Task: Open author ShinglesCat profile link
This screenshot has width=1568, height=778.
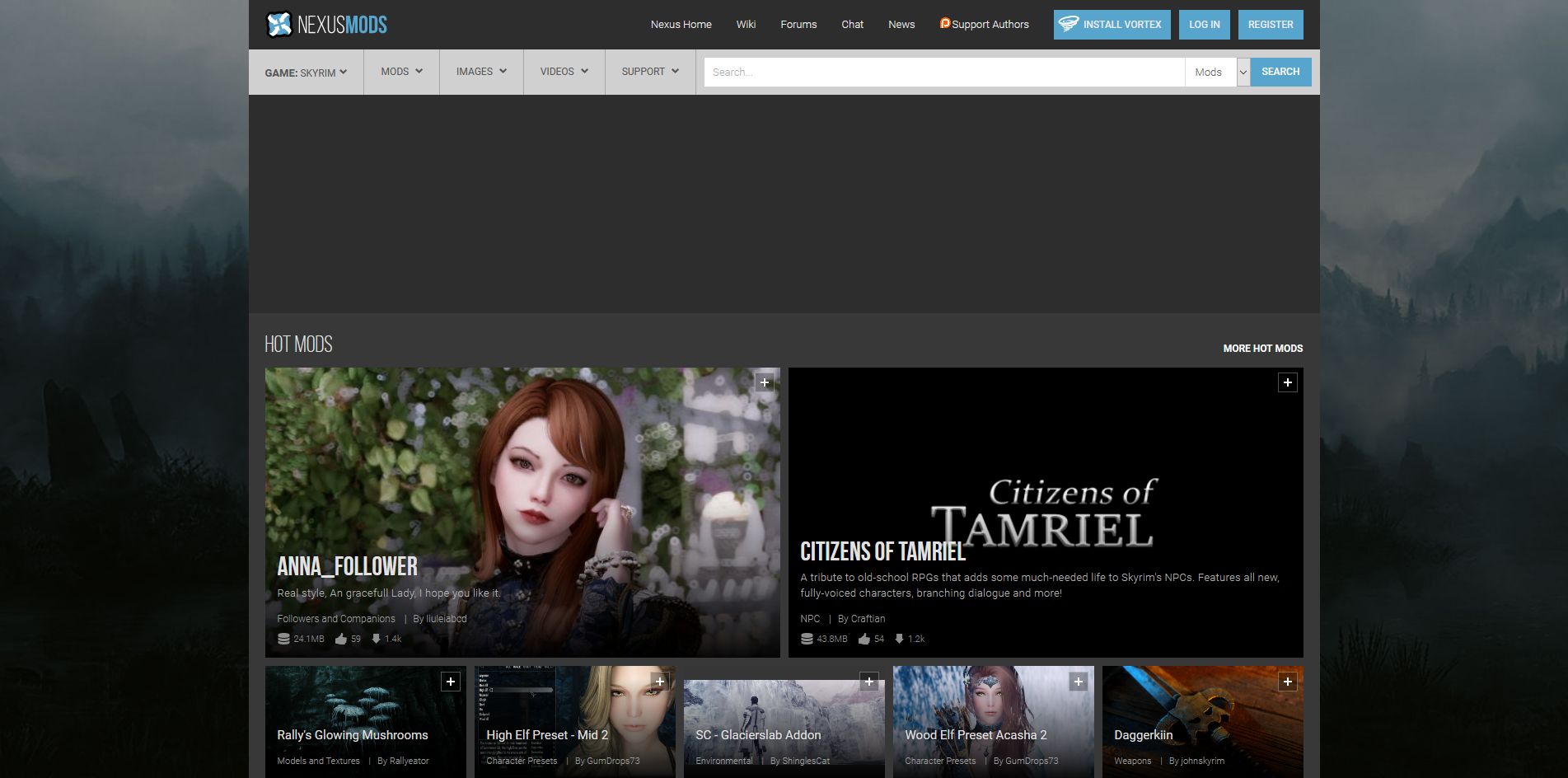Action: click(x=806, y=761)
